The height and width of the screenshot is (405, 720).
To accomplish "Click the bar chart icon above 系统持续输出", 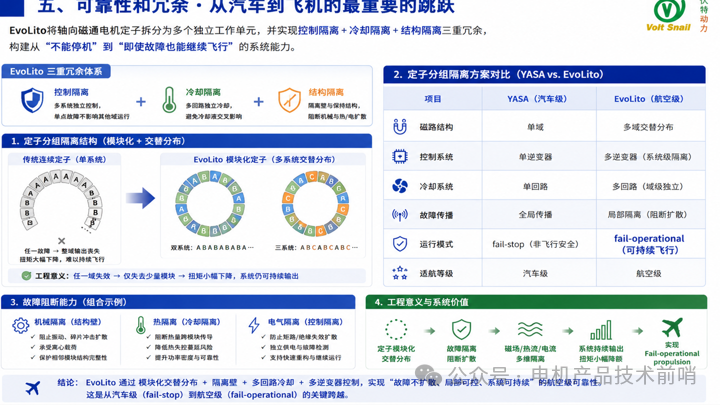I will [x=601, y=330].
